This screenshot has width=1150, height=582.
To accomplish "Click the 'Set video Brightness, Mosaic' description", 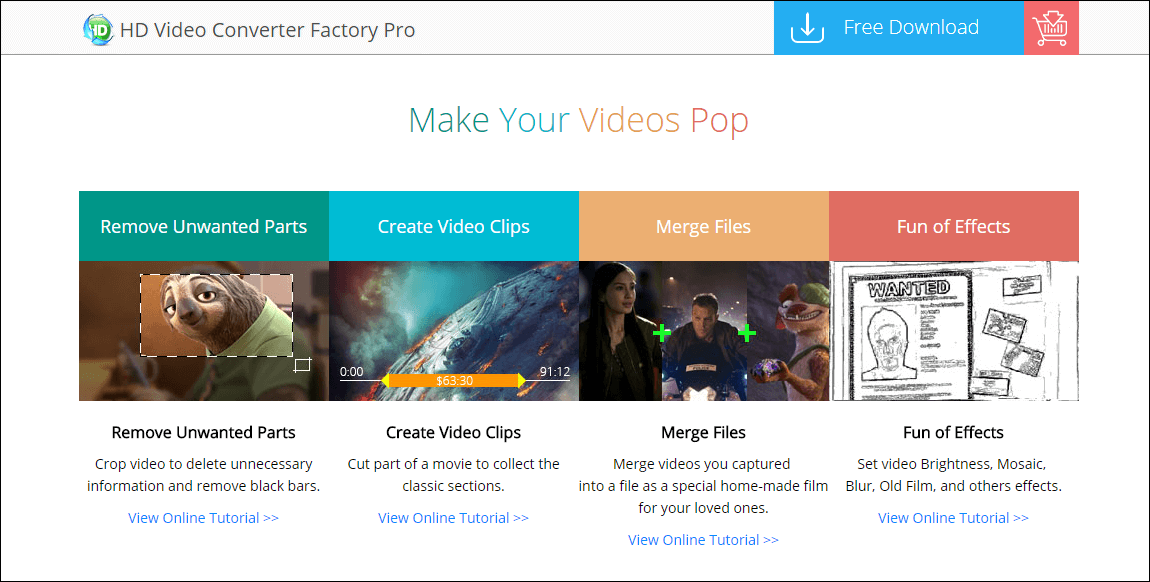I will pyautogui.click(x=953, y=475).
